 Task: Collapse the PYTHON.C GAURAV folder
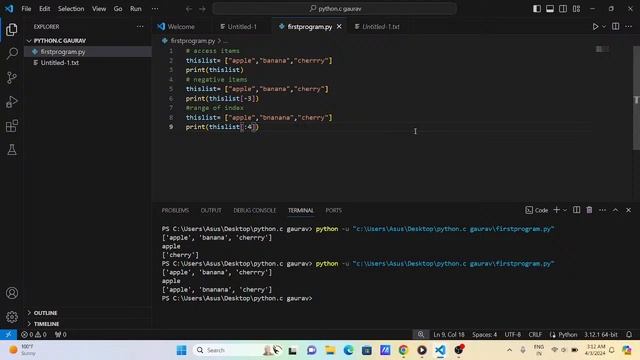click(x=60, y=41)
